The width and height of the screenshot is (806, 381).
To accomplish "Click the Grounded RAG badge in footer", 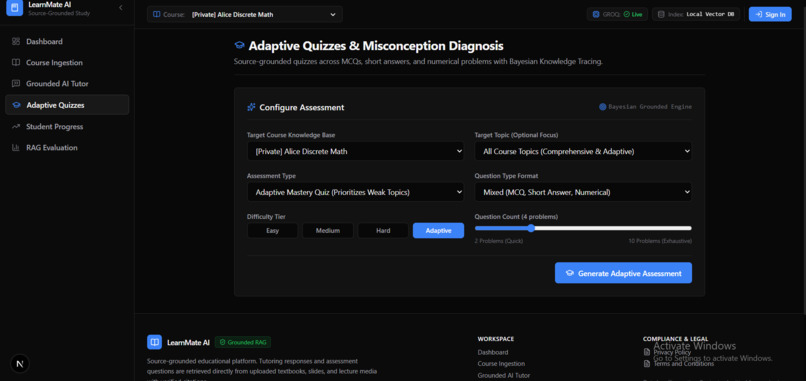I will pos(243,342).
